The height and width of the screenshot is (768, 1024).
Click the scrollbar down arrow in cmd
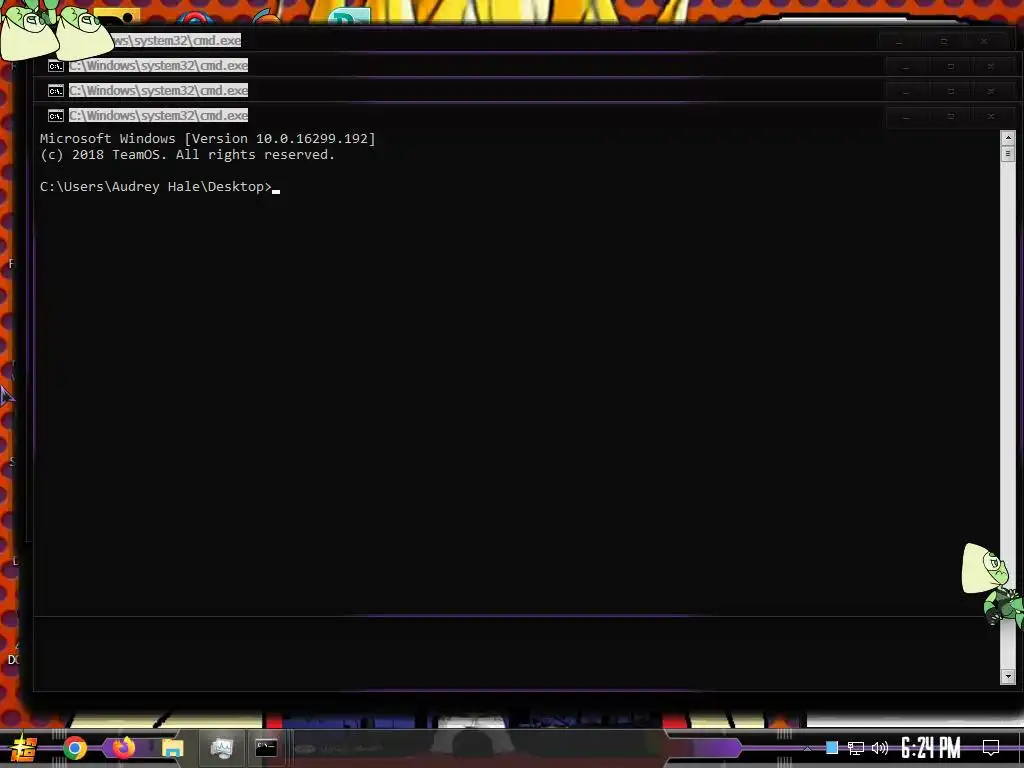tap(1008, 677)
